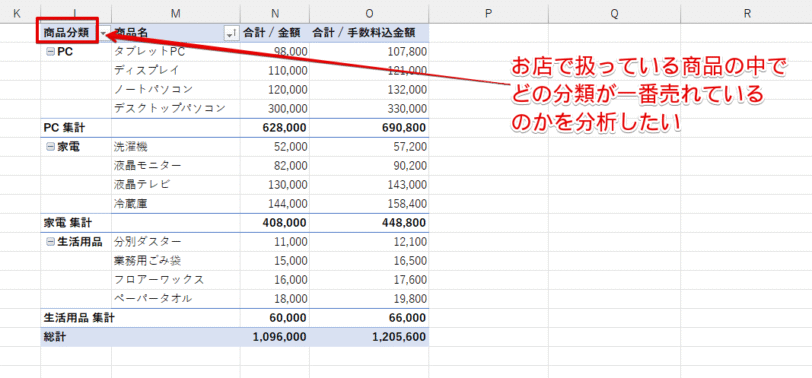The image size is (812, 378).
Task: Select the 業務用ごみ袋 cell
Action: pyautogui.click(x=176, y=261)
